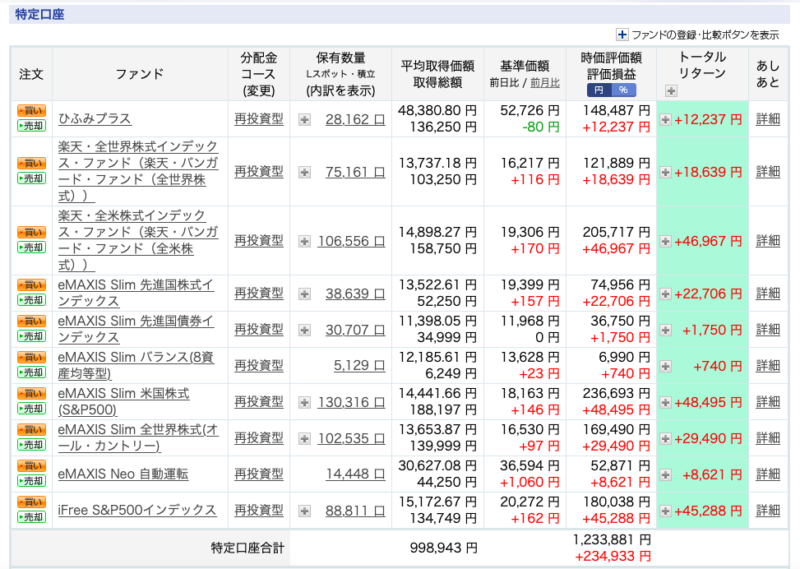Viewport: 800px width, 569px height.
Task: Open 楽天・全世界株式インデックス・ファンド link
Action: coord(138,171)
